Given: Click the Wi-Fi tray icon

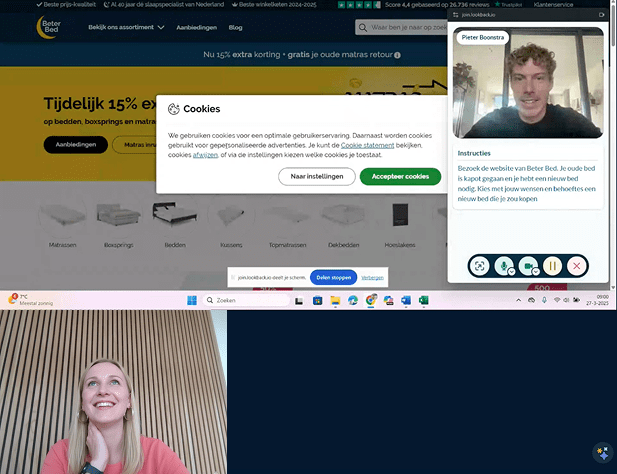Looking at the screenshot, I should pos(557,300).
